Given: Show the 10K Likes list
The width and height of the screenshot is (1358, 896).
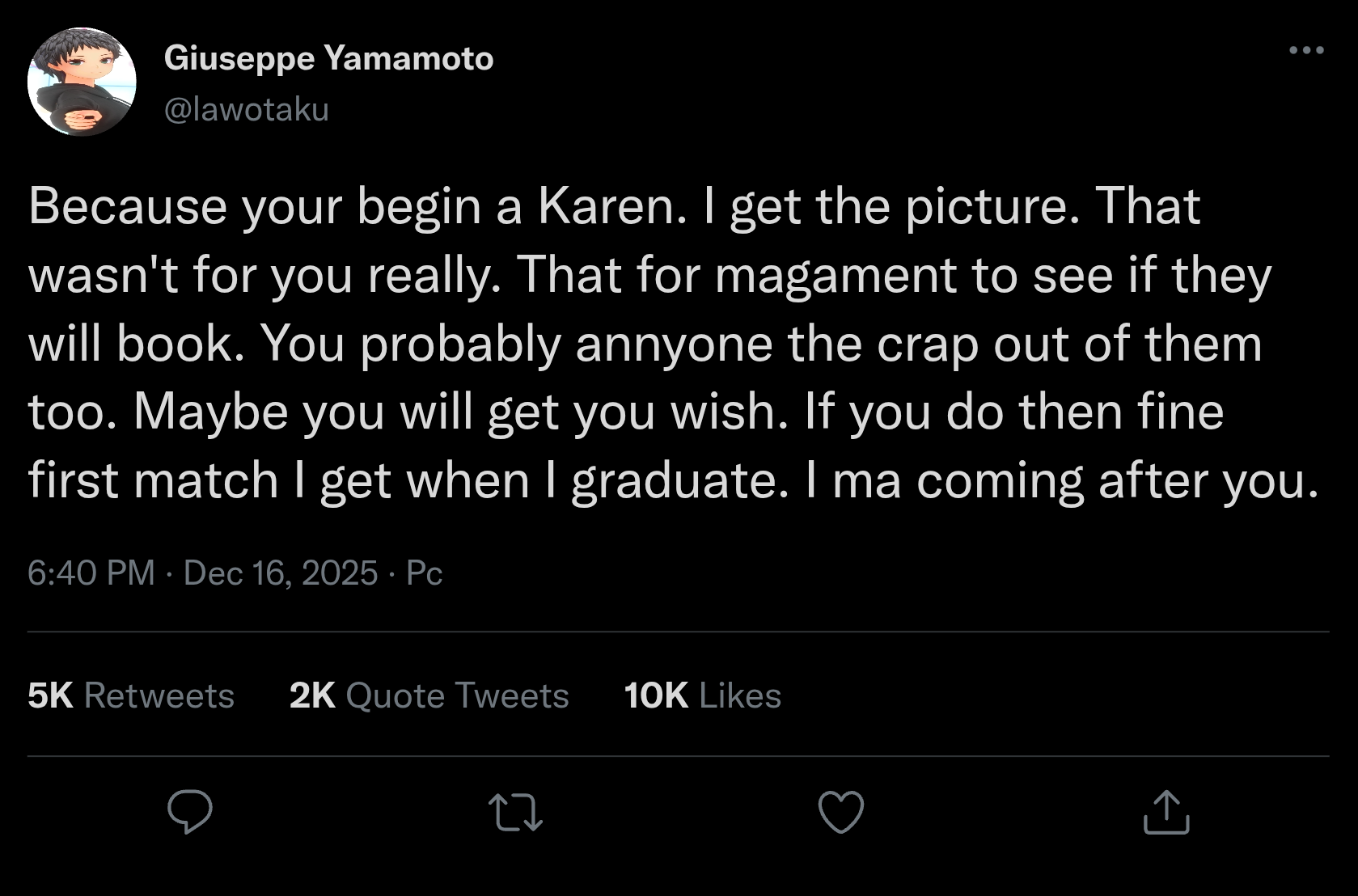Looking at the screenshot, I should tap(702, 695).
